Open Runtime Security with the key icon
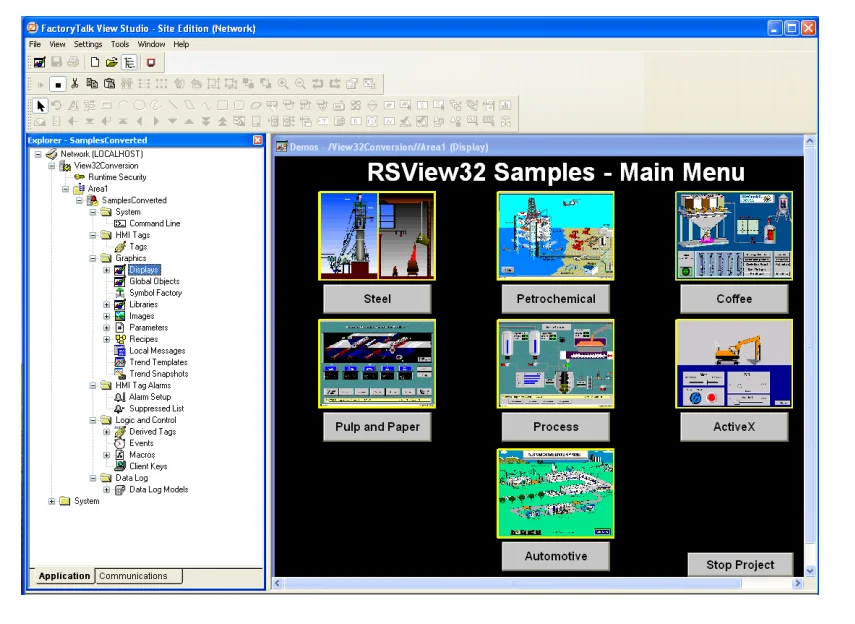The height and width of the screenshot is (624, 855). tap(117, 177)
